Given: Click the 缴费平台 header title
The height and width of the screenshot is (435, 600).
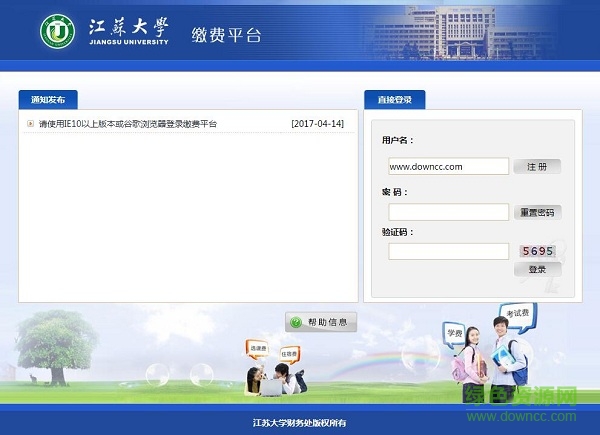Looking at the screenshot, I should click(227, 35).
